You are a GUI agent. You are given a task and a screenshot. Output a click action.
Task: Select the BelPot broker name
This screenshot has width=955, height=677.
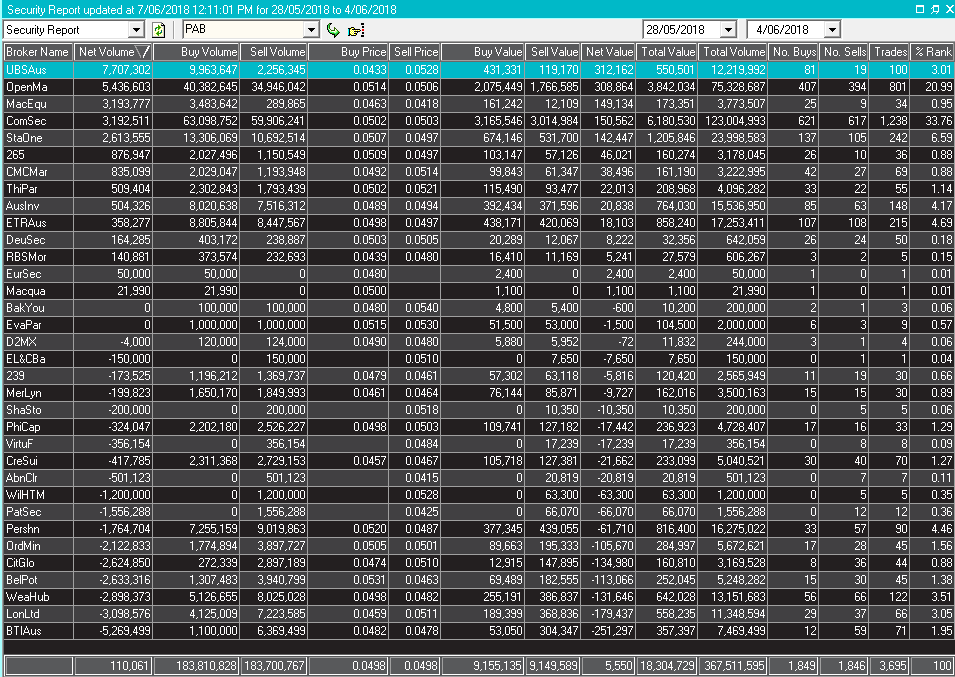coord(22,581)
